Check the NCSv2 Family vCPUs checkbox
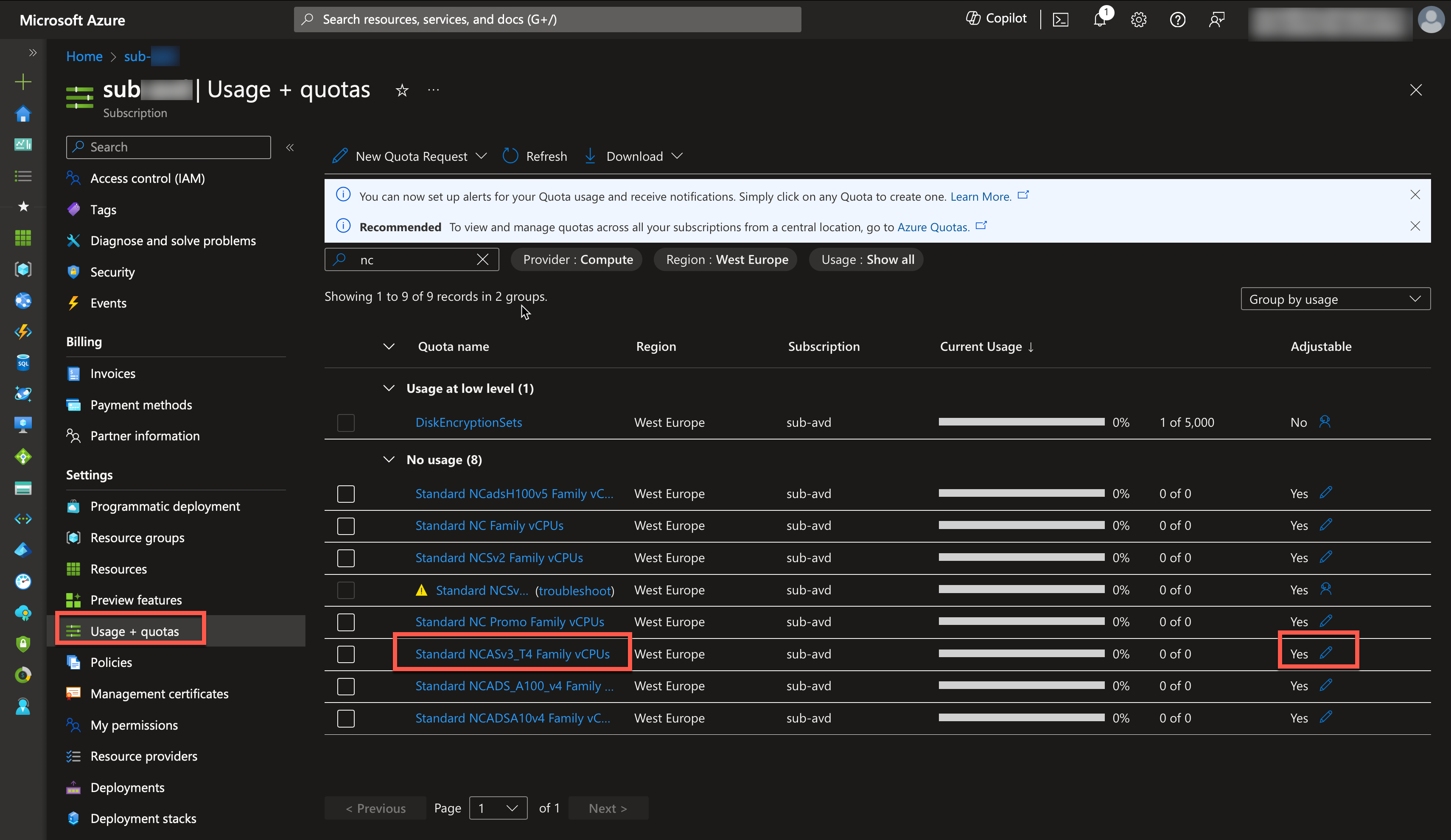The height and width of the screenshot is (840, 1451). [345, 558]
